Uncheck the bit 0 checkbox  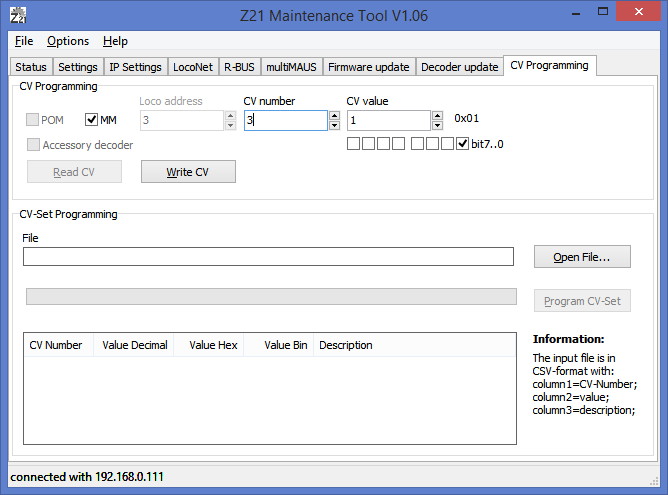tap(462, 144)
